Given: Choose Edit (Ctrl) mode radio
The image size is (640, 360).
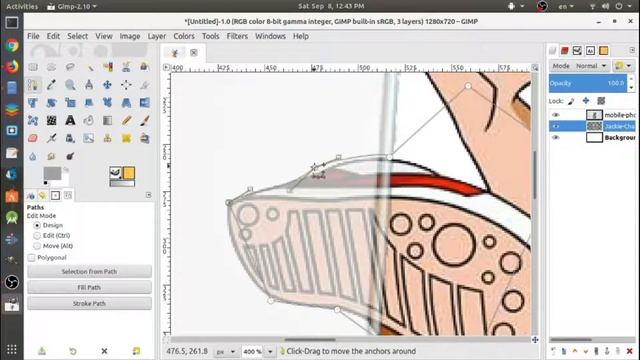Looking at the screenshot, I should click(x=37, y=236).
